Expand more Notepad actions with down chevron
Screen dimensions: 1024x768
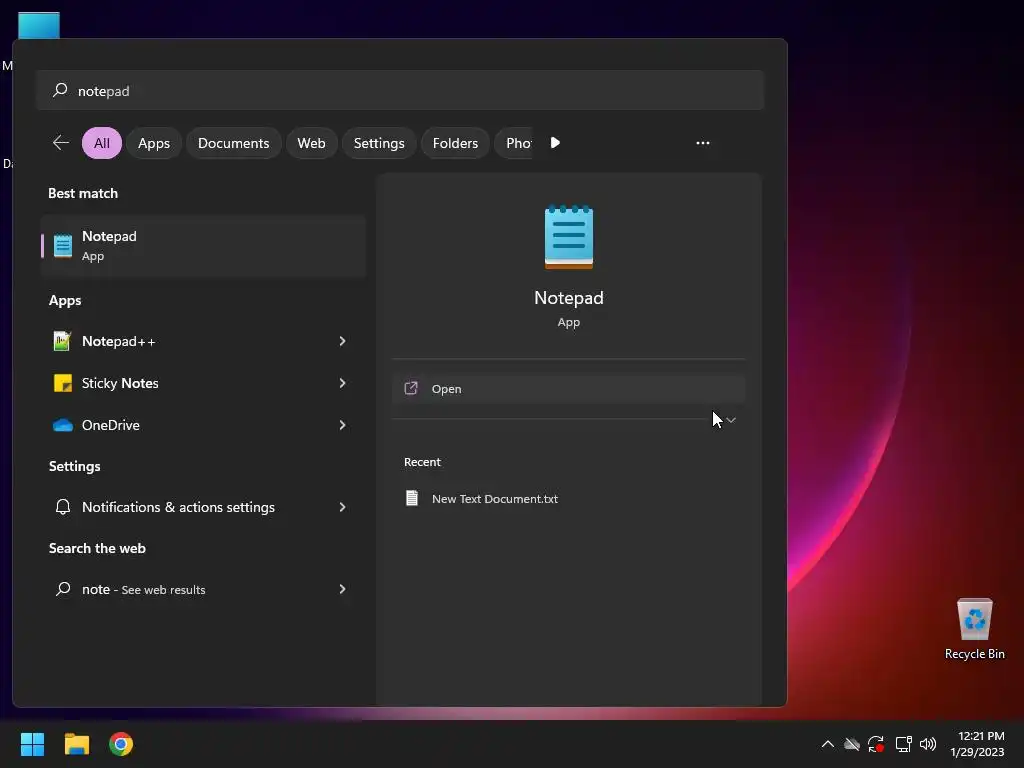731,420
